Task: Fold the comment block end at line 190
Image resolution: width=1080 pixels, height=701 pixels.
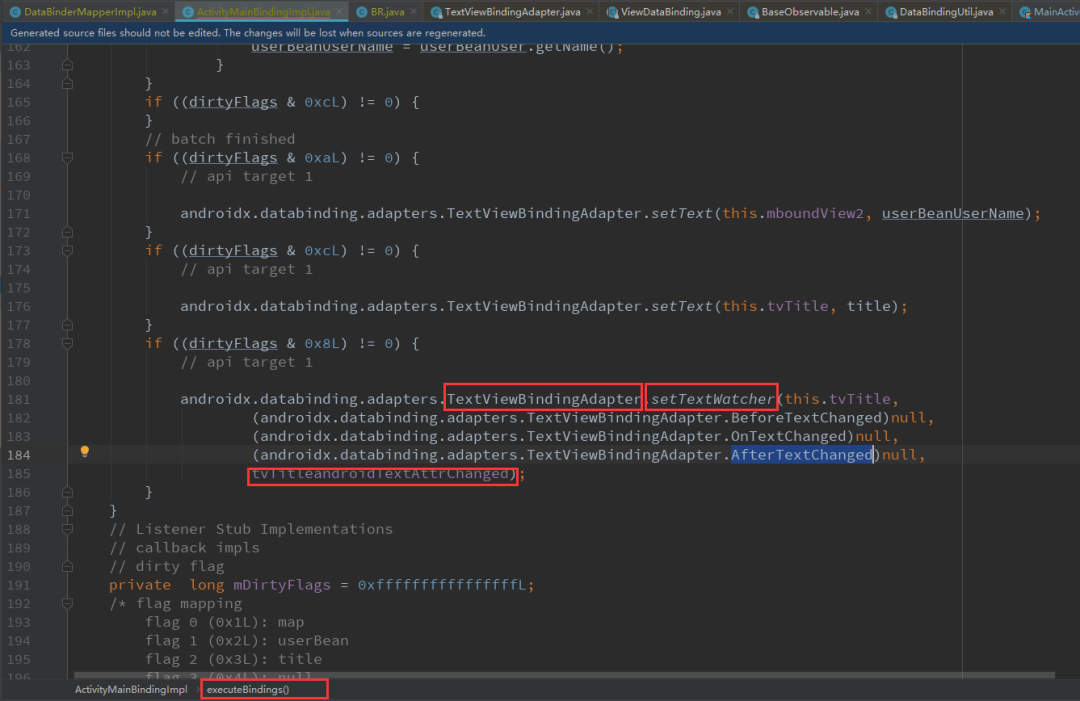Action: click(x=68, y=567)
